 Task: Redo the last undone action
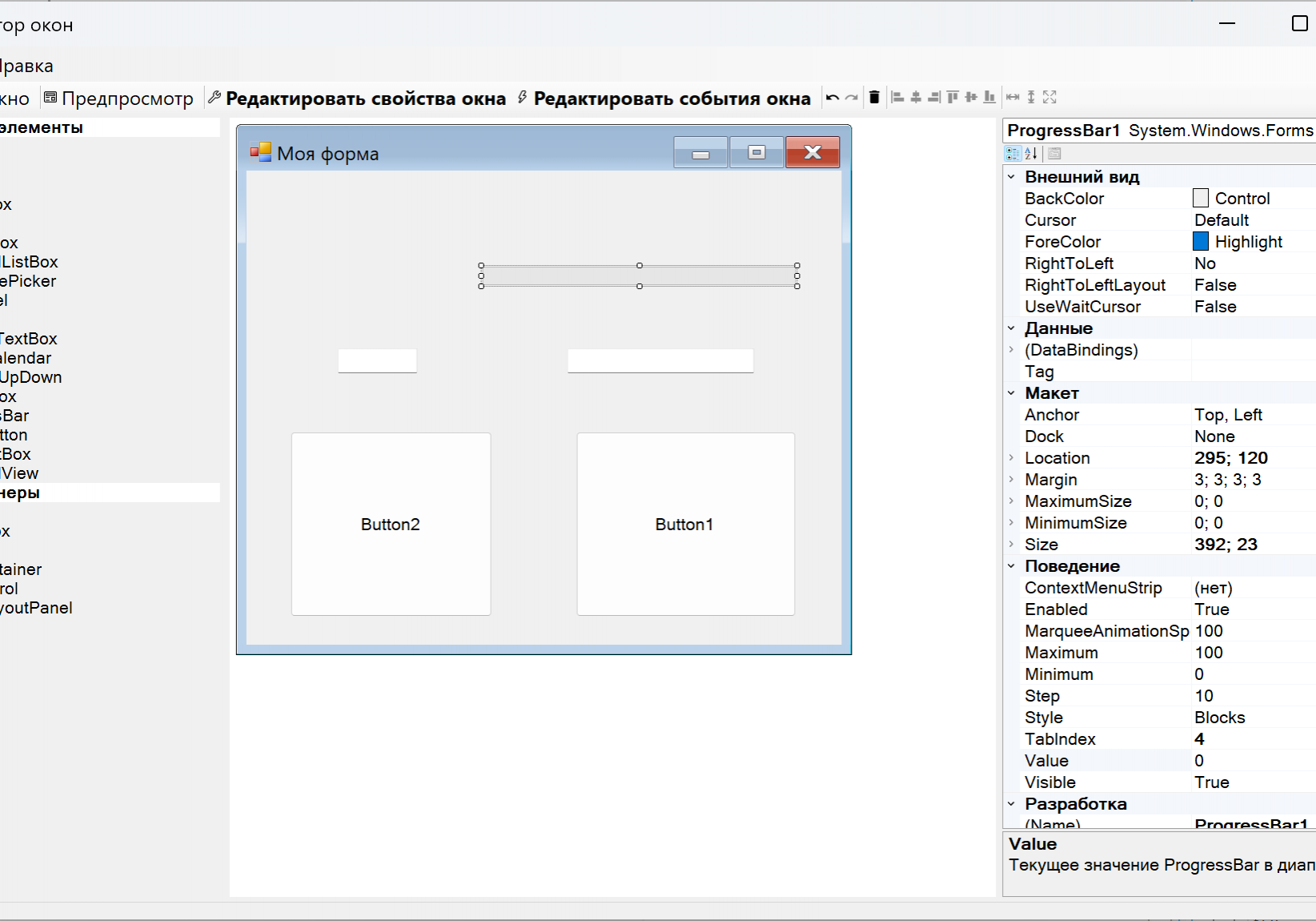pos(852,98)
